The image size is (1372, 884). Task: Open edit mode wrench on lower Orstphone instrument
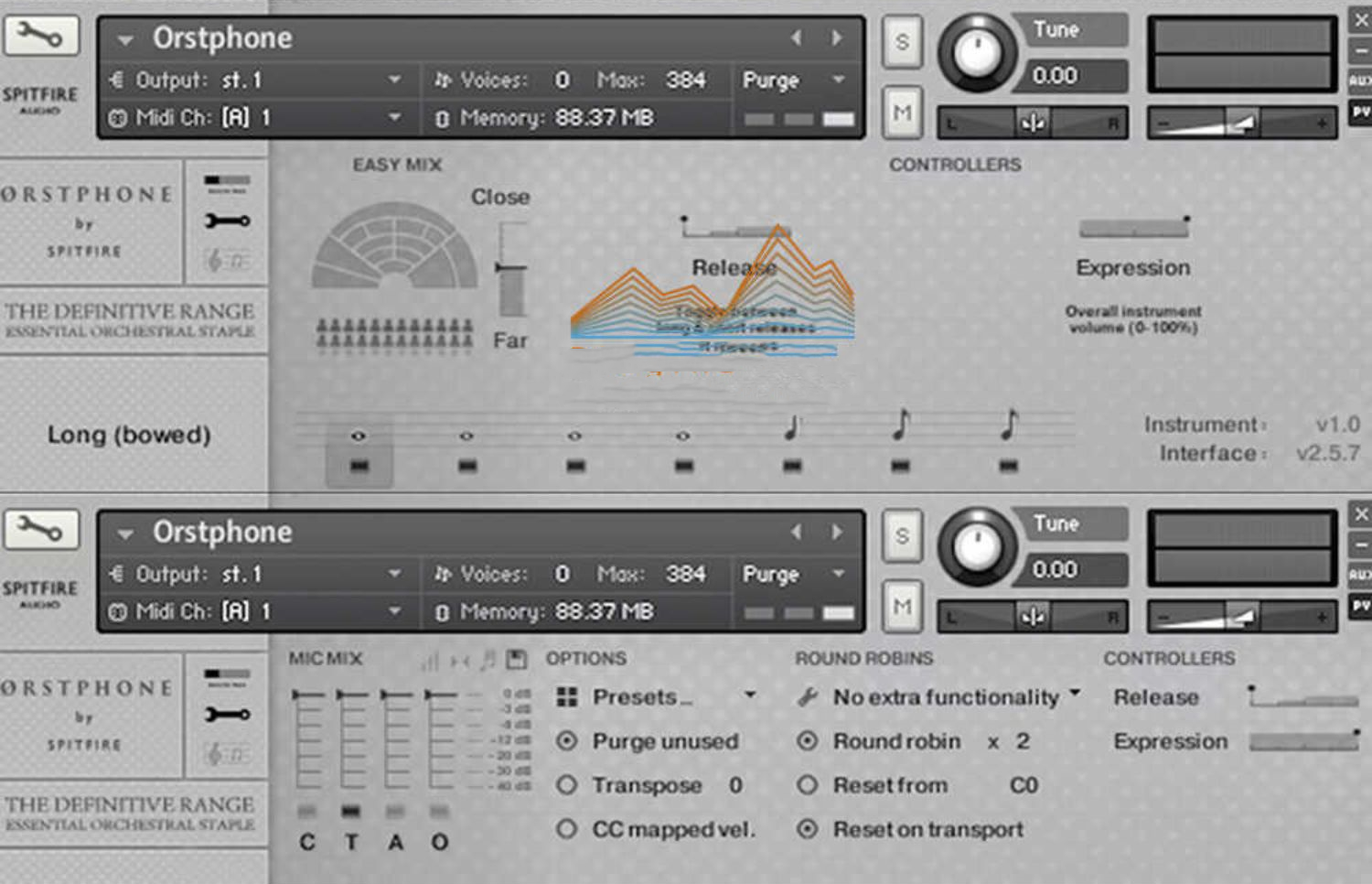pyautogui.click(x=41, y=530)
